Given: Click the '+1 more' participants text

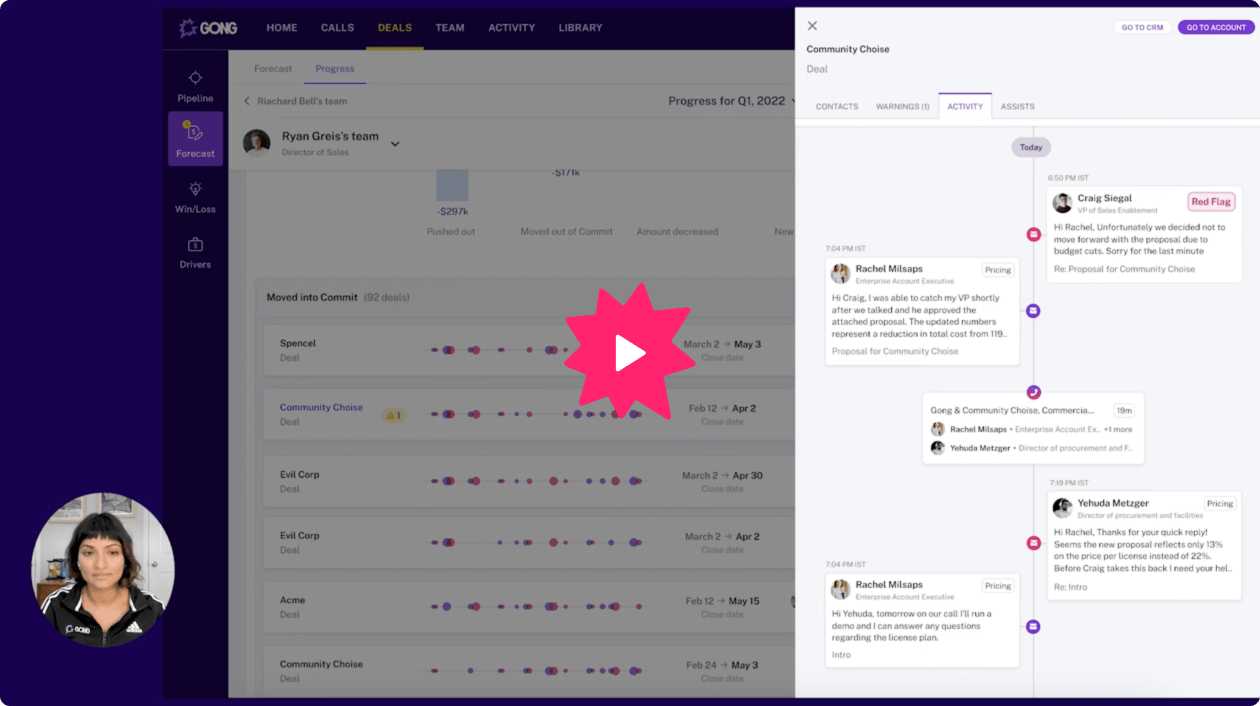Looking at the screenshot, I should point(1118,430).
